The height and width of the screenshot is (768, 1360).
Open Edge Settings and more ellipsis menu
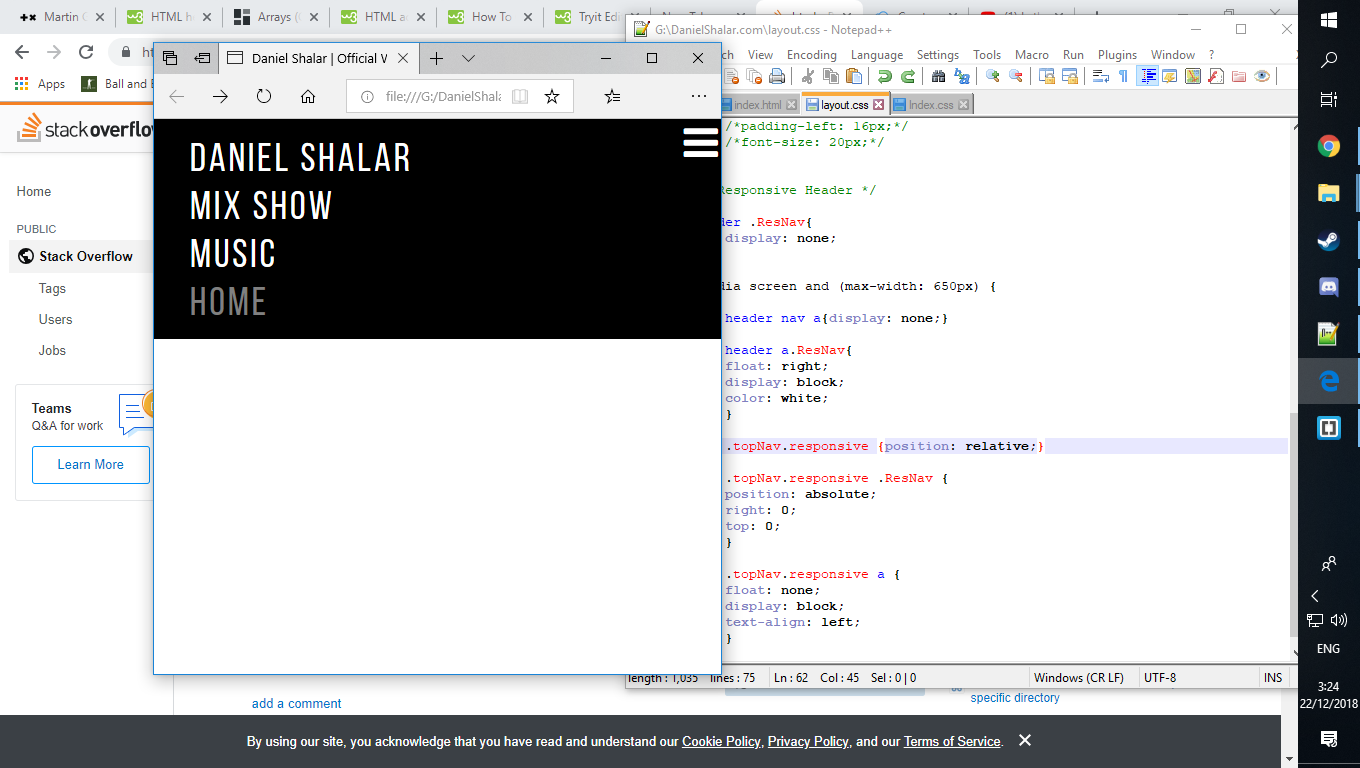pyautogui.click(x=698, y=96)
